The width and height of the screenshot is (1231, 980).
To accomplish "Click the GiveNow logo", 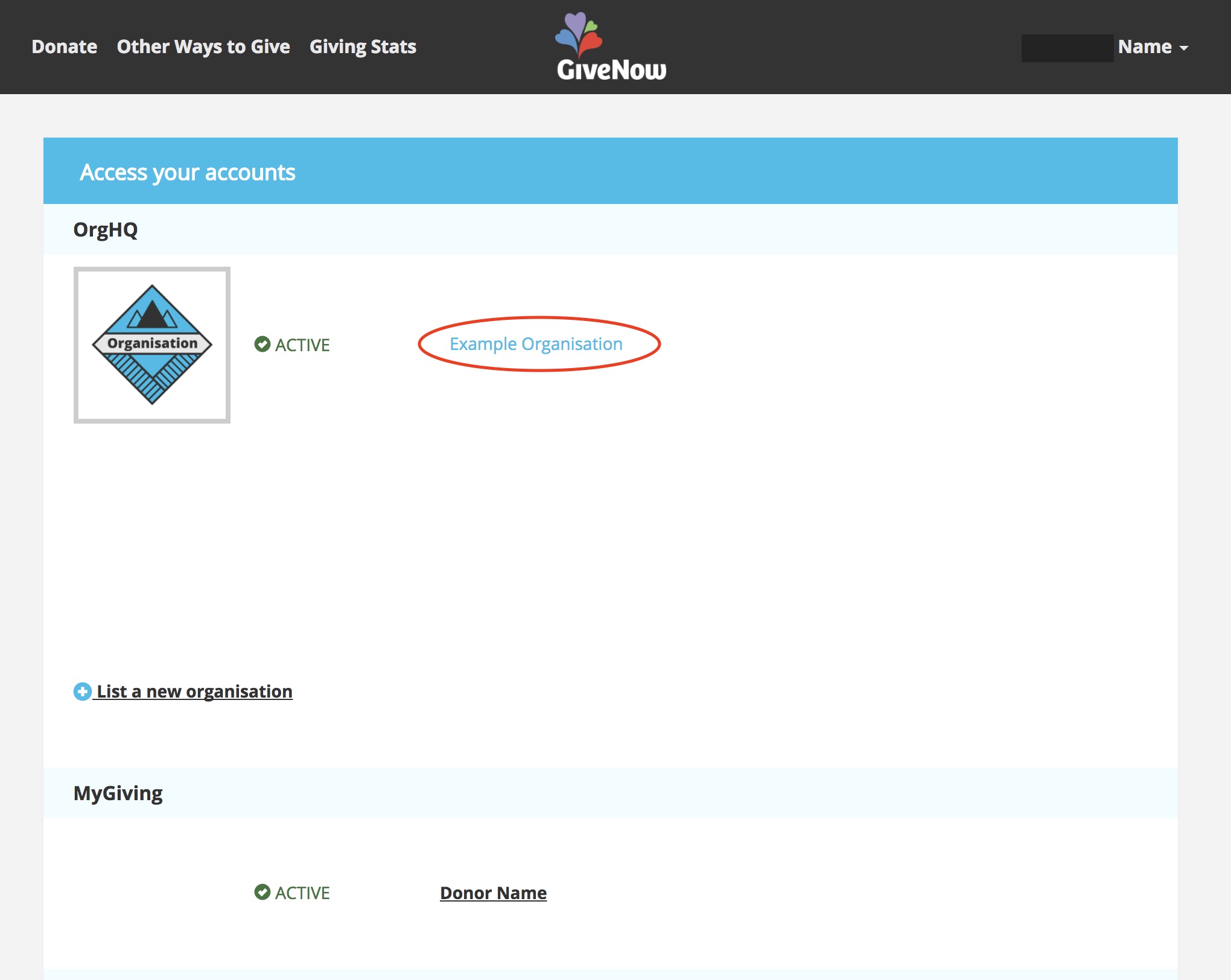I will coord(611,46).
